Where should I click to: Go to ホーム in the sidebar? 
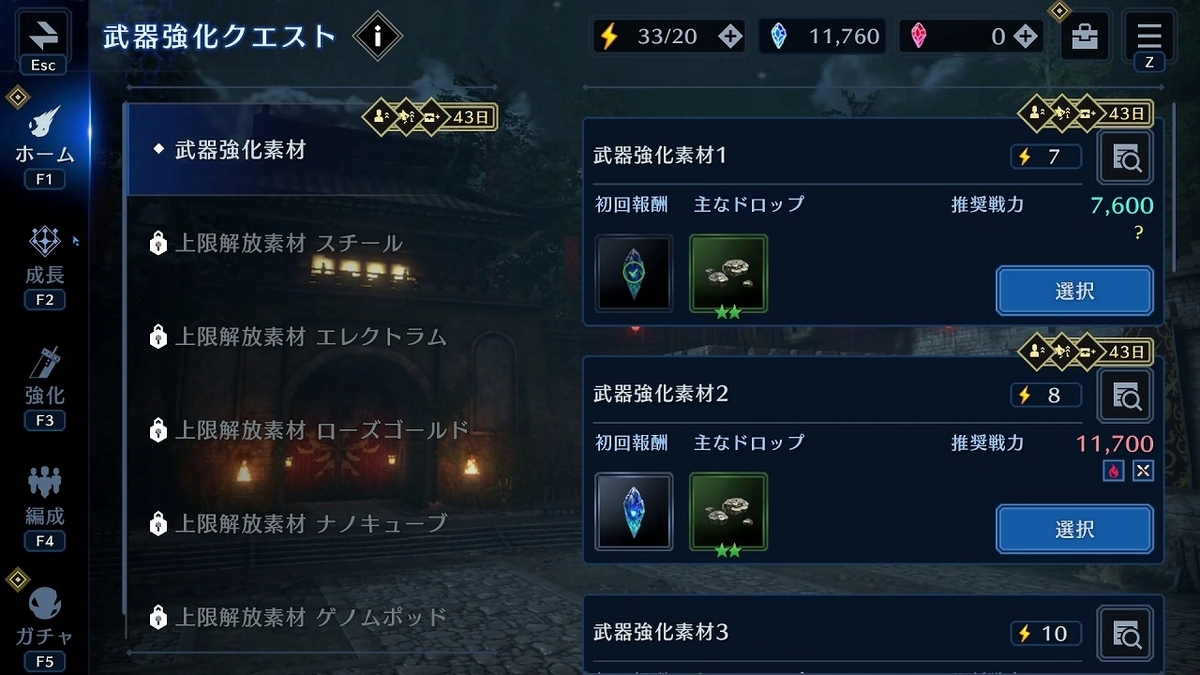click(x=44, y=139)
